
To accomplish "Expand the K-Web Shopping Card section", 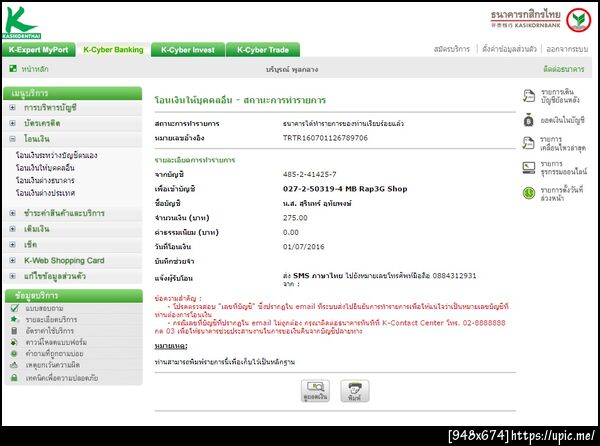I will click(12, 260).
